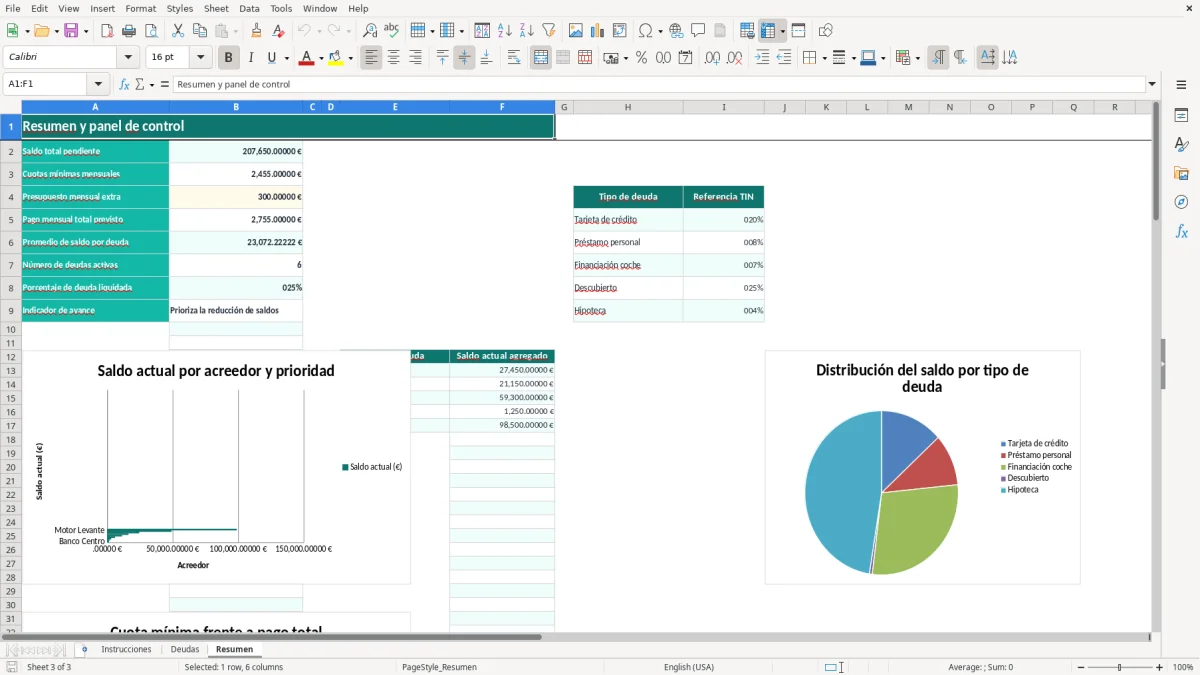Open the Tools menu
This screenshot has width=1200, height=675.
click(x=281, y=8)
